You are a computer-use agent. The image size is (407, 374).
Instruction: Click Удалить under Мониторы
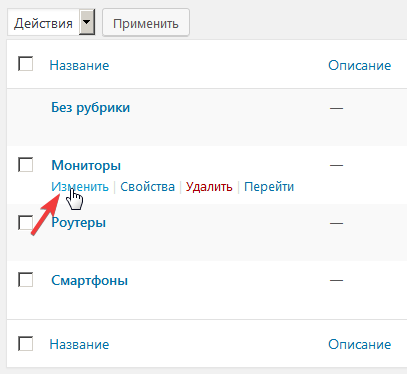point(209,187)
